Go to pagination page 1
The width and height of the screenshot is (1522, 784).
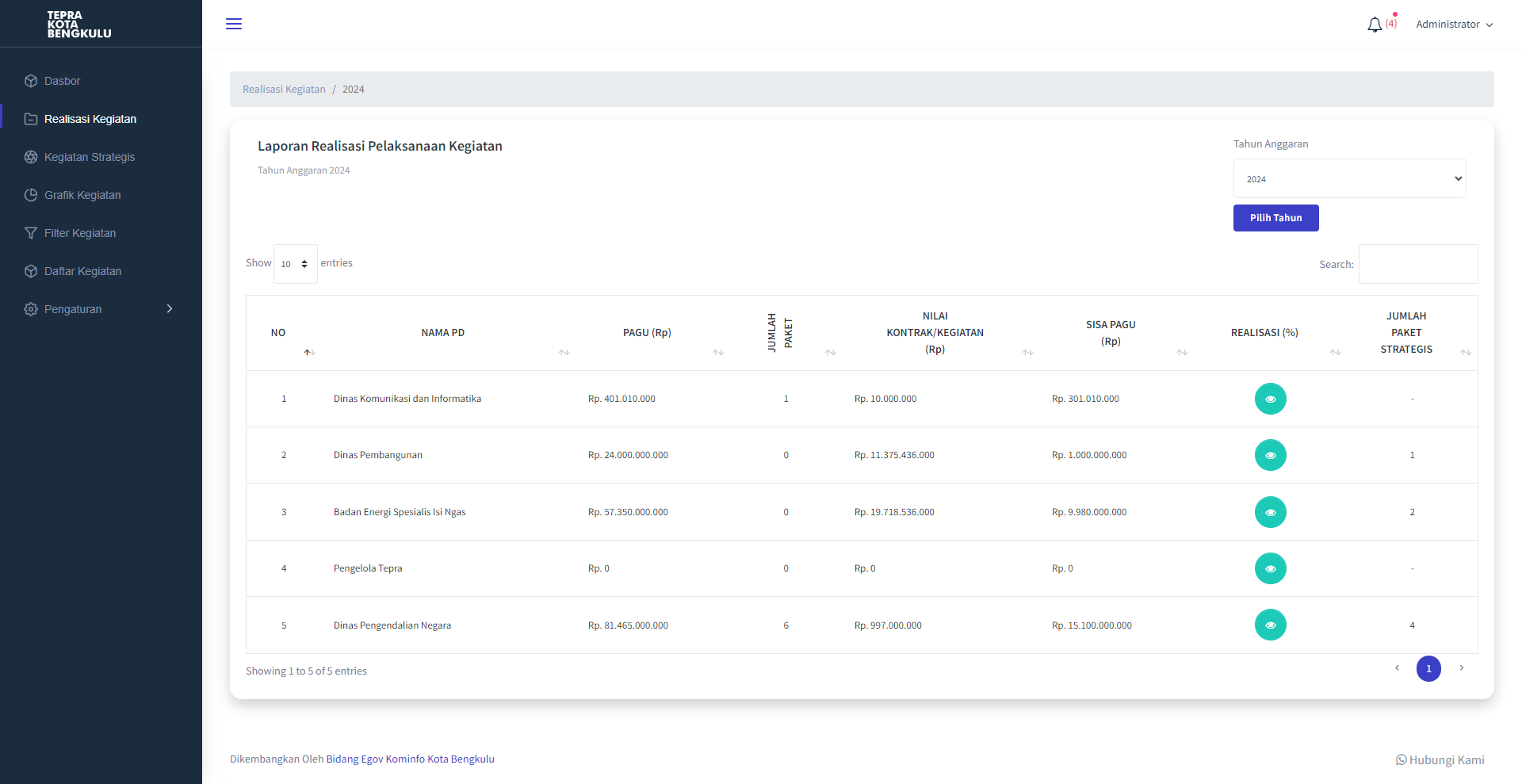click(x=1428, y=668)
